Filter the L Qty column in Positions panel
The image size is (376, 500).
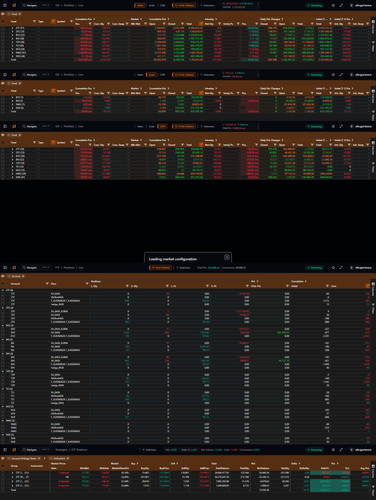coord(127,286)
